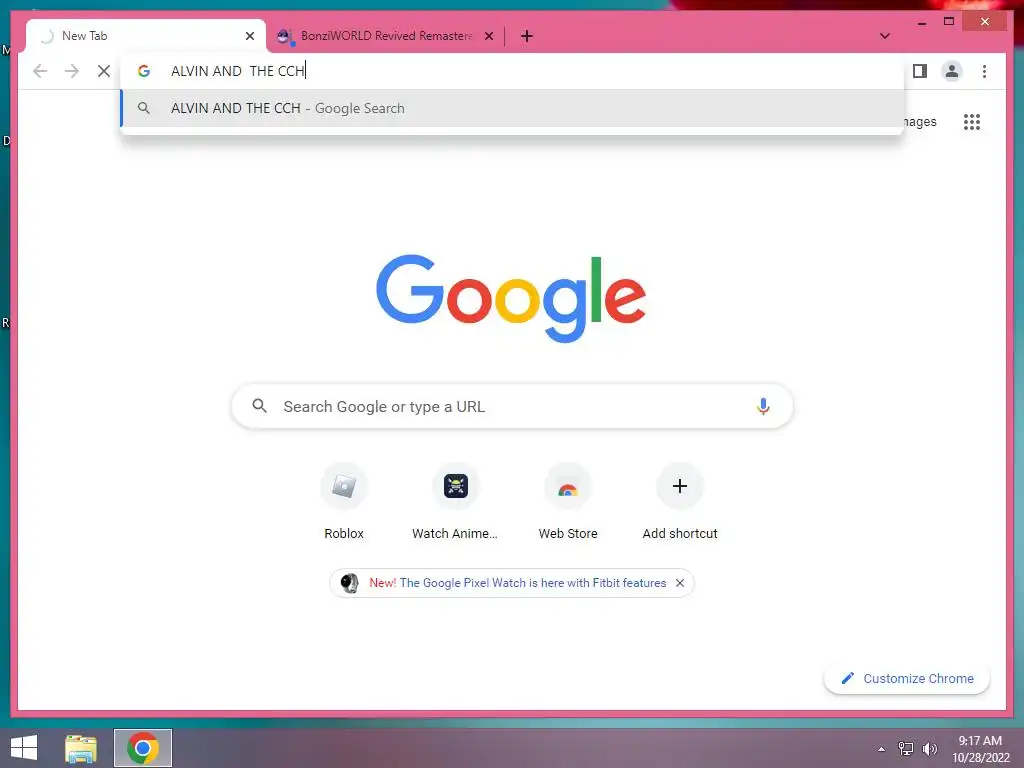Open the Google apps grid
The height and width of the screenshot is (768, 1024).
coord(972,122)
